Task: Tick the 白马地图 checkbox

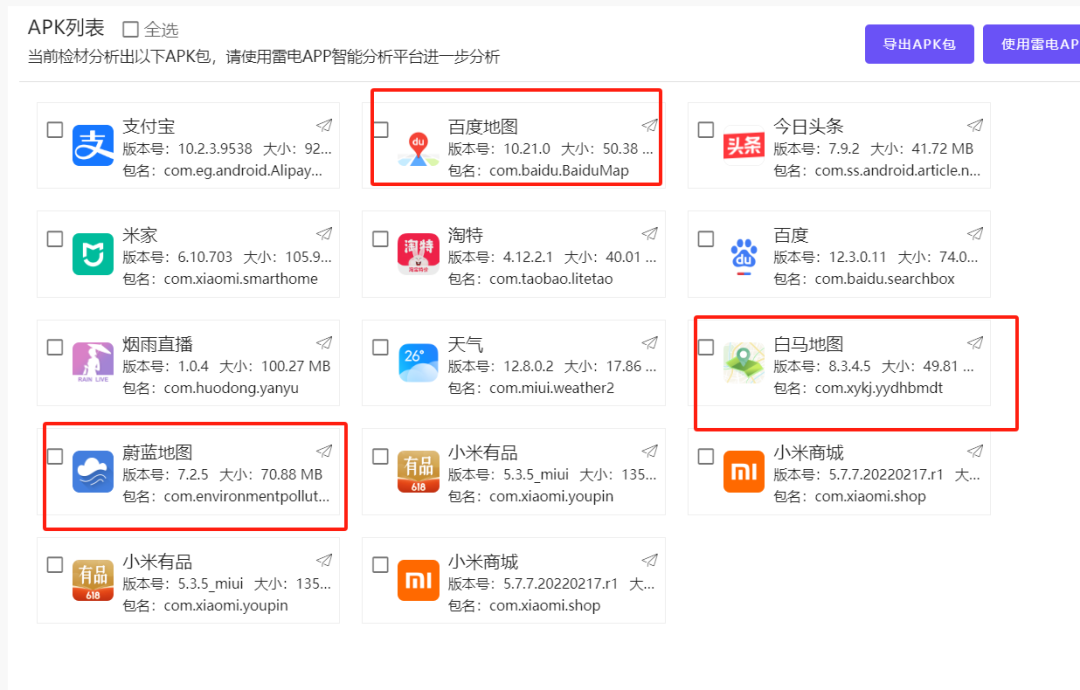Action: point(706,347)
